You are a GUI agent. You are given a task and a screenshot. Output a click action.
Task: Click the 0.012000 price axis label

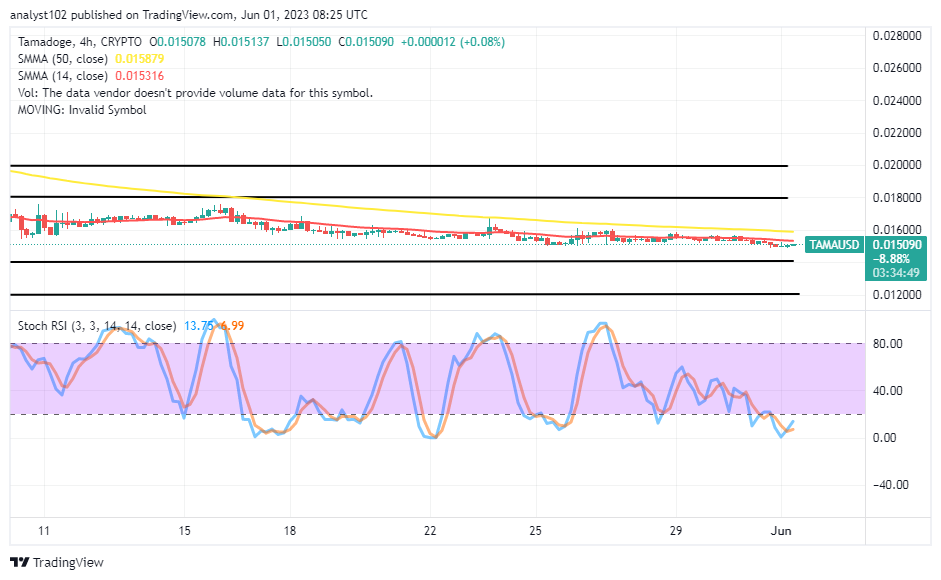[897, 295]
